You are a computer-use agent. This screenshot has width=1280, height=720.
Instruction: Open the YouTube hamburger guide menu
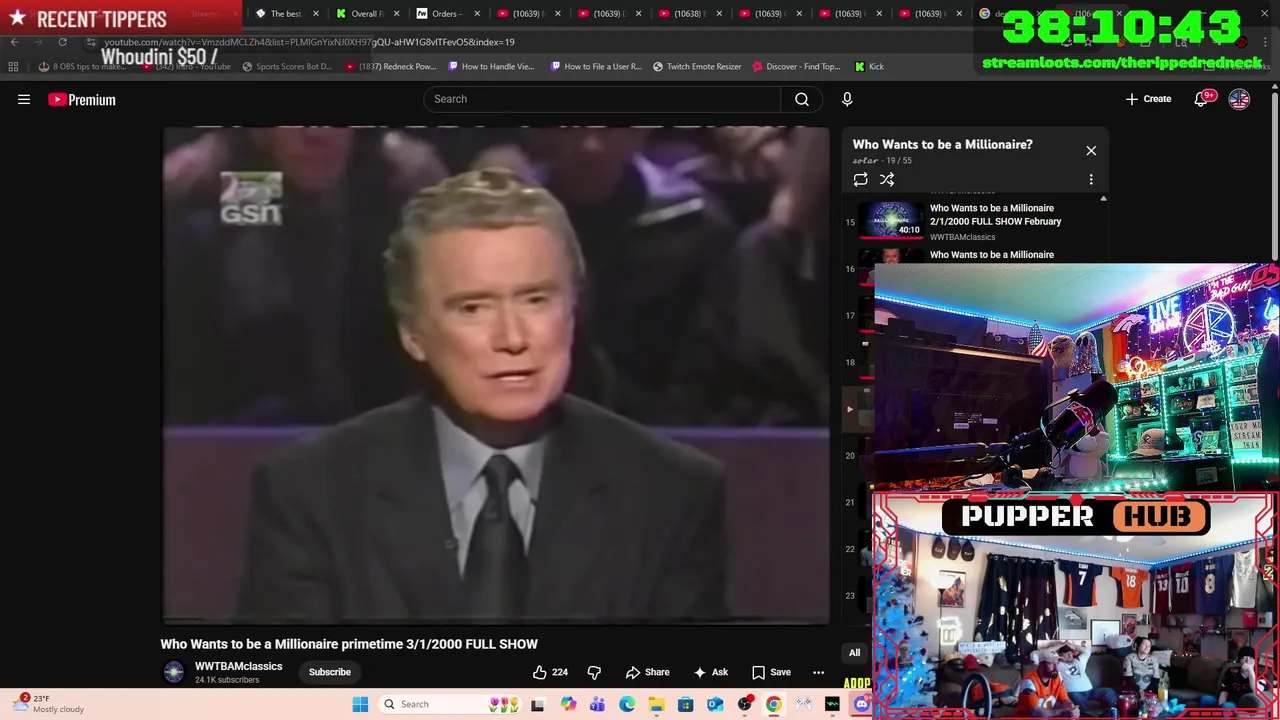point(24,99)
